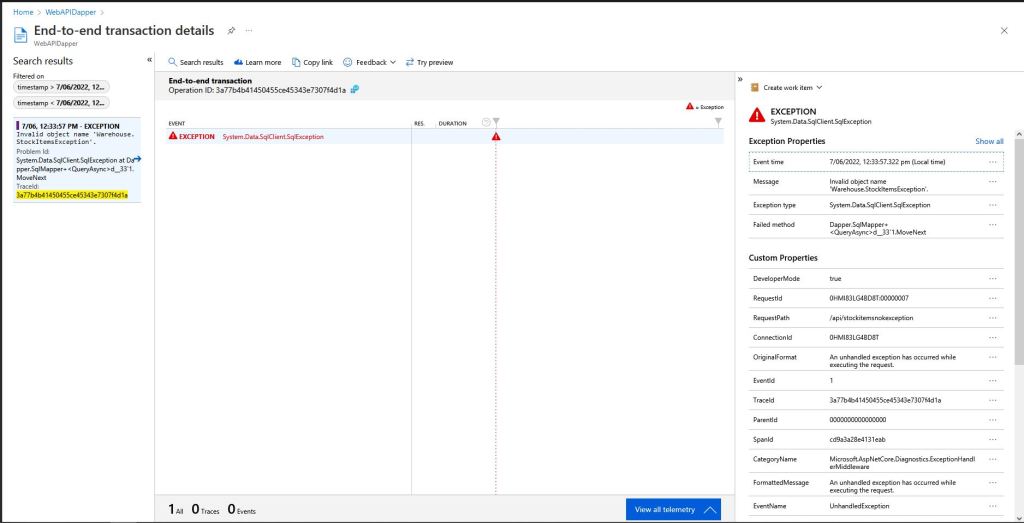Image resolution: width=1024 pixels, height=523 pixels.
Task: Copy the Operation ID with copy icon
Action: (x=355, y=90)
